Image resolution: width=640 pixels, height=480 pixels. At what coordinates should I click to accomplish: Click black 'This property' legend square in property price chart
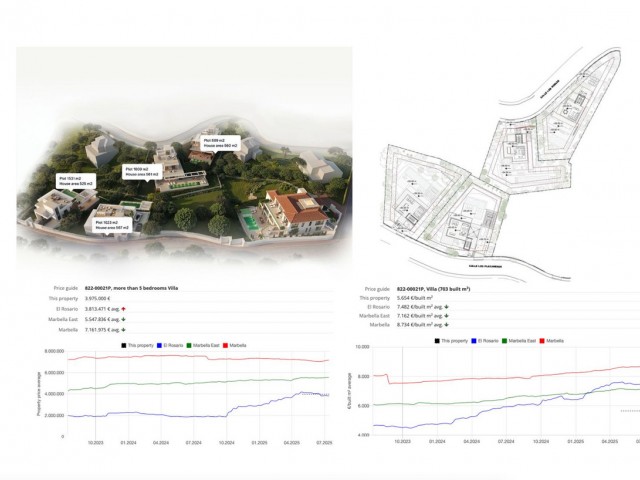tap(121, 345)
